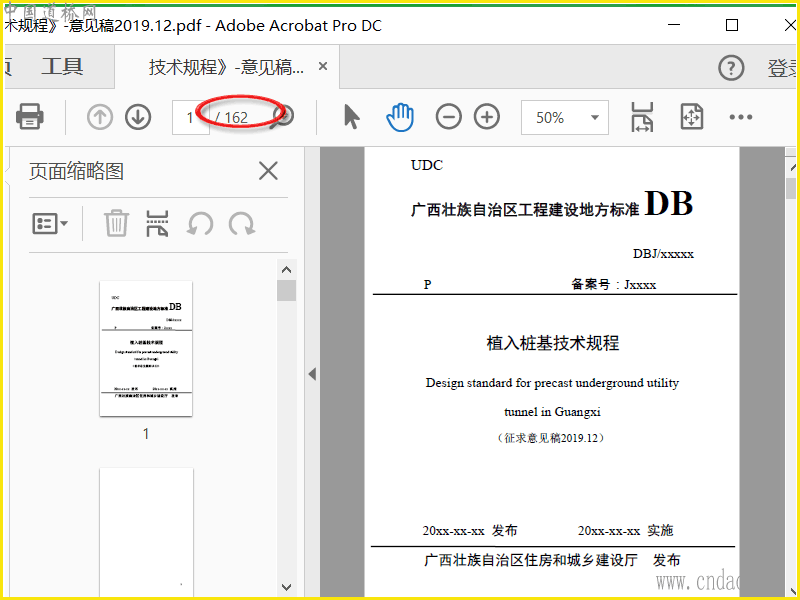Activate the hand pan tool
This screenshot has width=800, height=600.
pos(400,117)
